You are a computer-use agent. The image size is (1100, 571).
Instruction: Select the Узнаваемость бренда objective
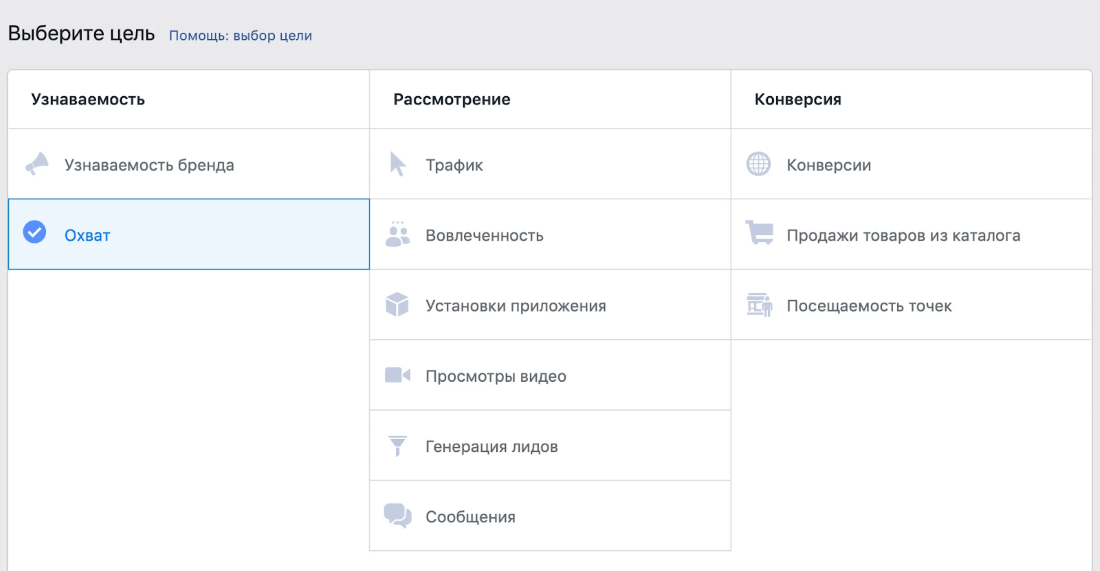click(x=149, y=165)
